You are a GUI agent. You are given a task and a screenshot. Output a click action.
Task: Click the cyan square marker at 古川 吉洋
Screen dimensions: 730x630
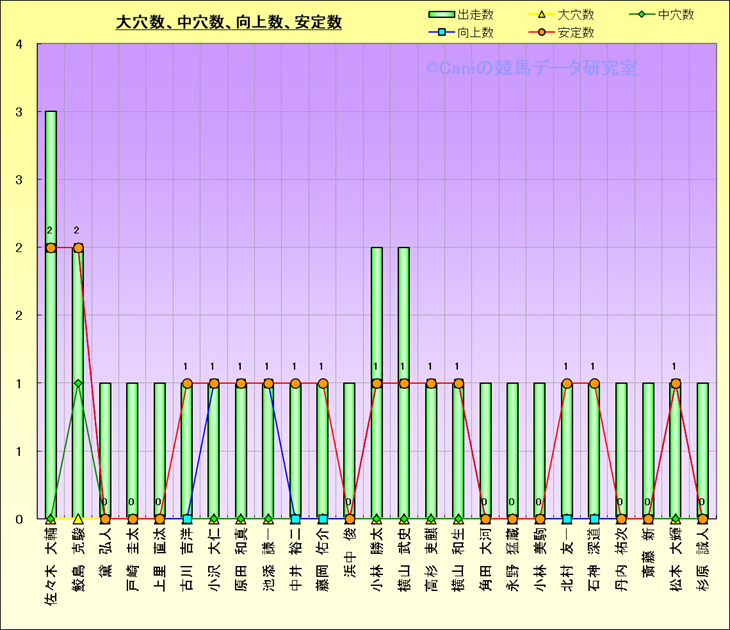(187, 519)
